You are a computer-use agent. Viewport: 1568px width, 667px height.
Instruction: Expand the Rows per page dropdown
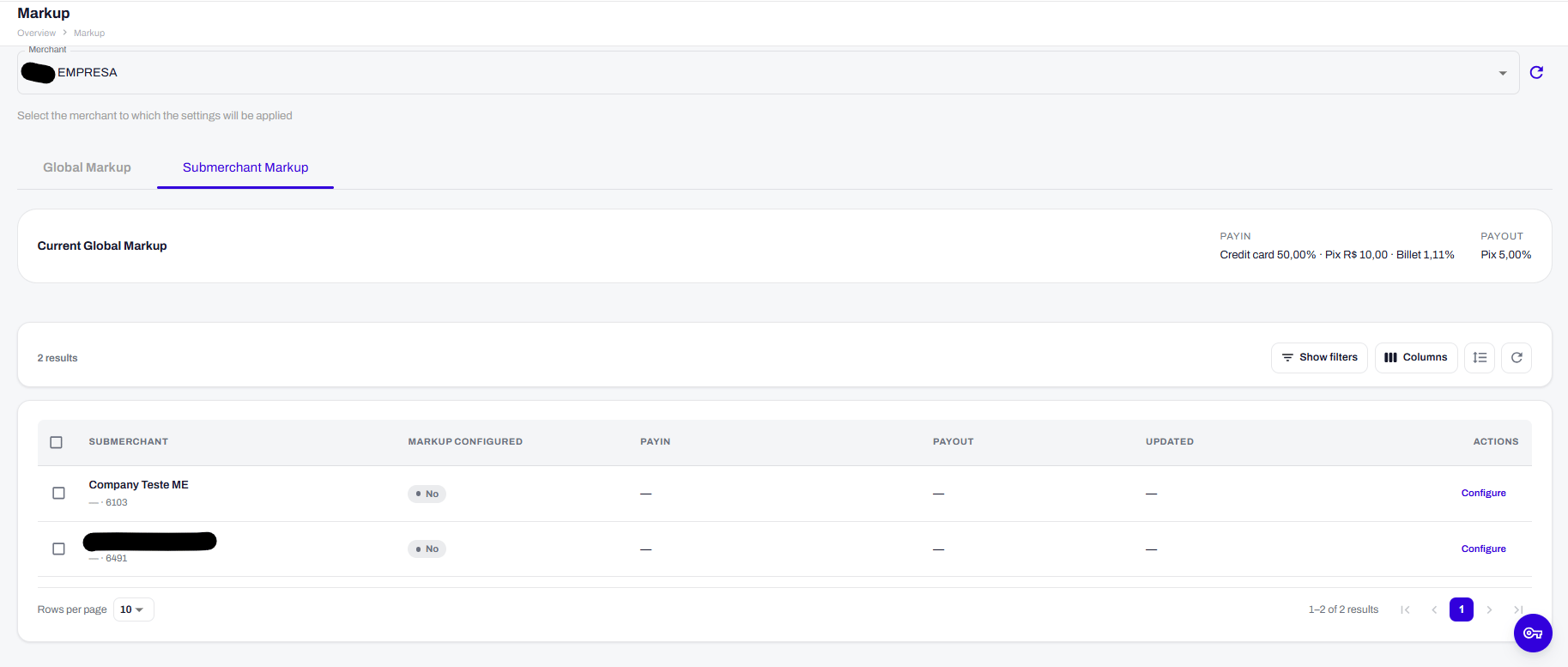pos(134,609)
